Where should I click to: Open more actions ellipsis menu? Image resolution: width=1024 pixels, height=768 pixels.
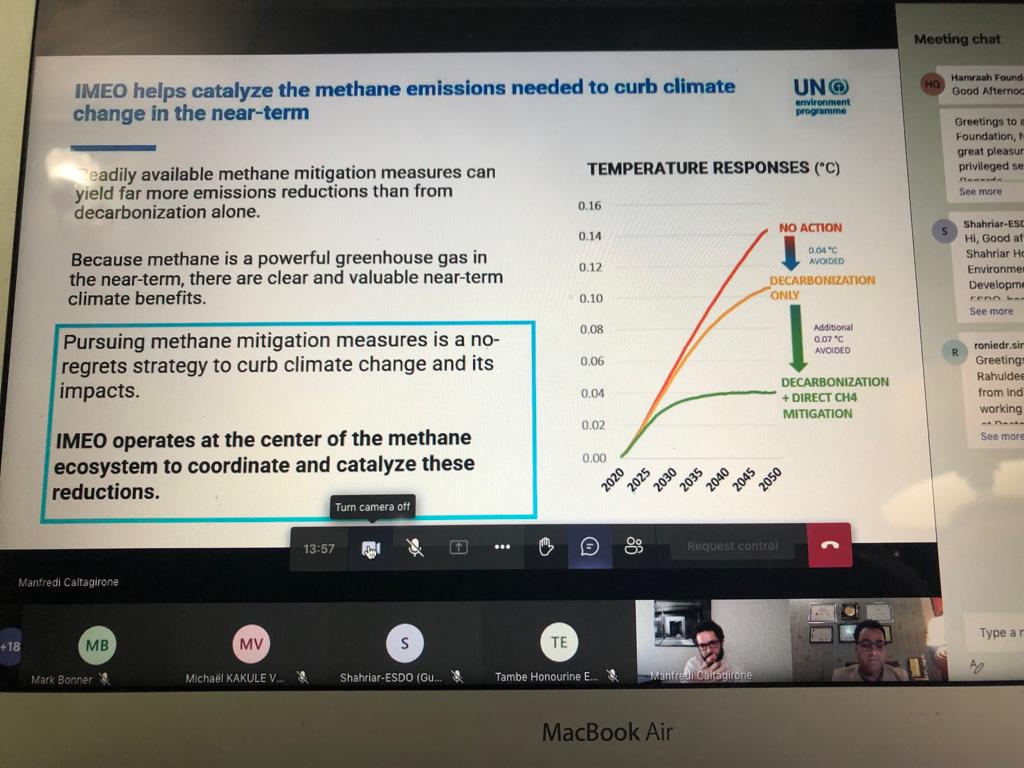pyautogui.click(x=502, y=547)
